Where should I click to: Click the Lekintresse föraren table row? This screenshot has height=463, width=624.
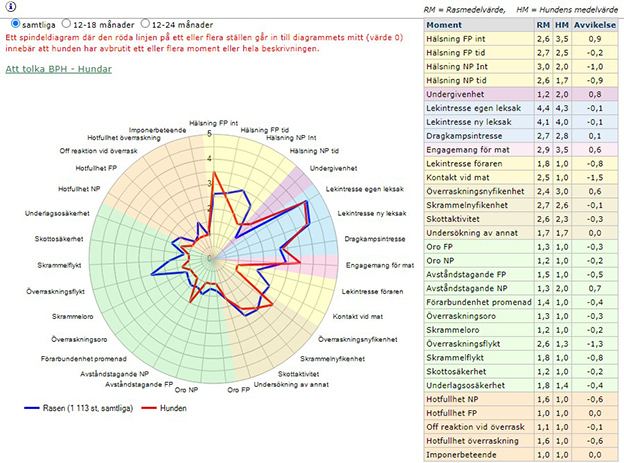click(521, 164)
